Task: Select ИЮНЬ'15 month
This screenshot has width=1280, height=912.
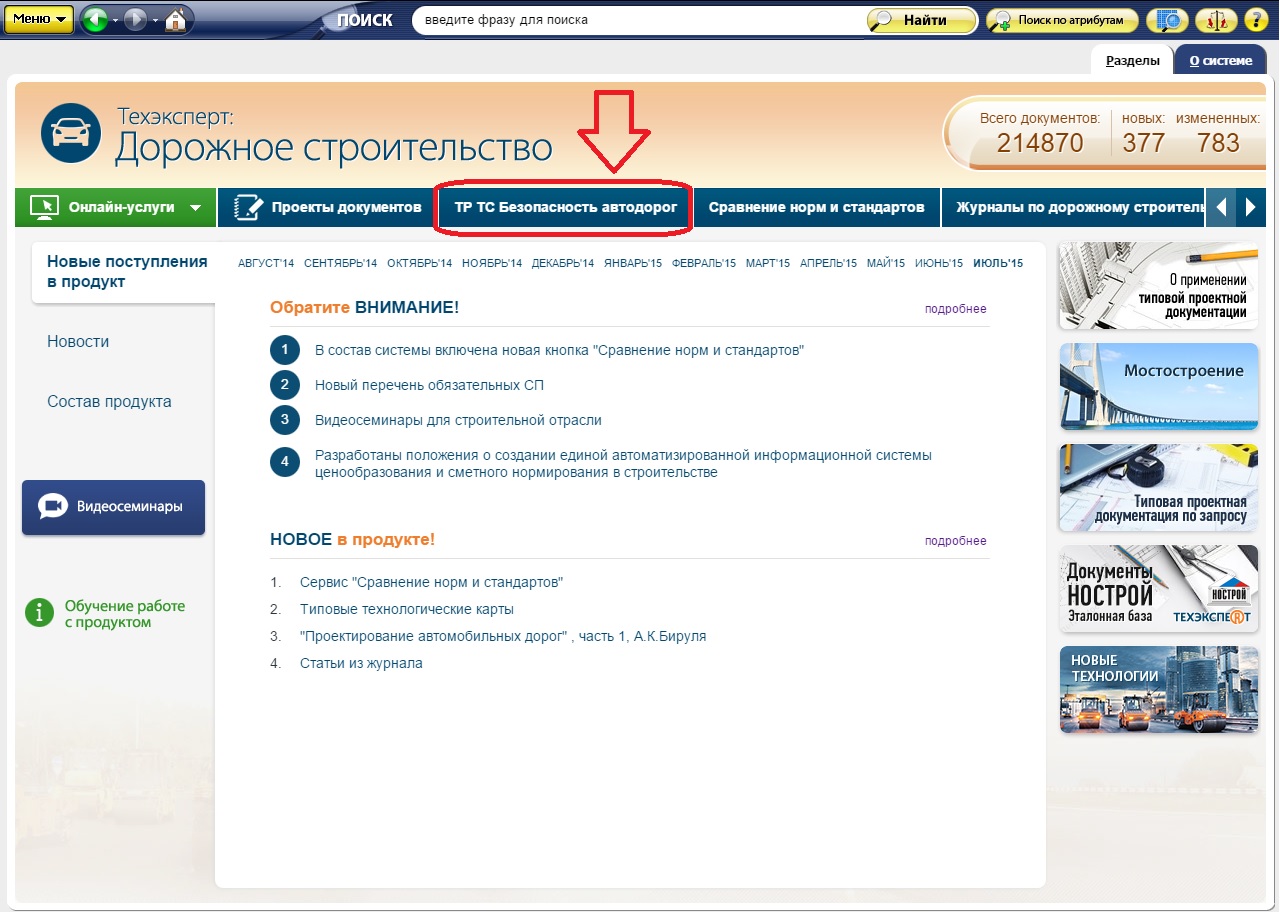Action: click(940, 263)
